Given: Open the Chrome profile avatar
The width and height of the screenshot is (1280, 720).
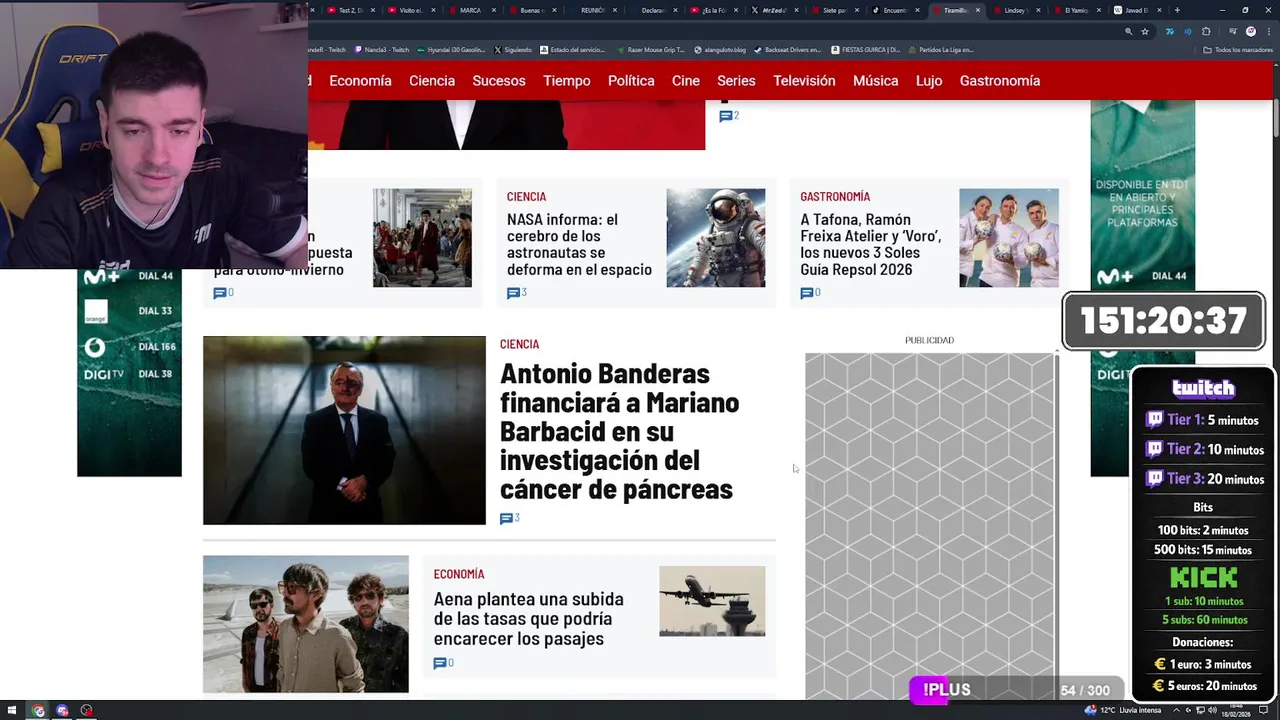Looking at the screenshot, I should 1250,31.
